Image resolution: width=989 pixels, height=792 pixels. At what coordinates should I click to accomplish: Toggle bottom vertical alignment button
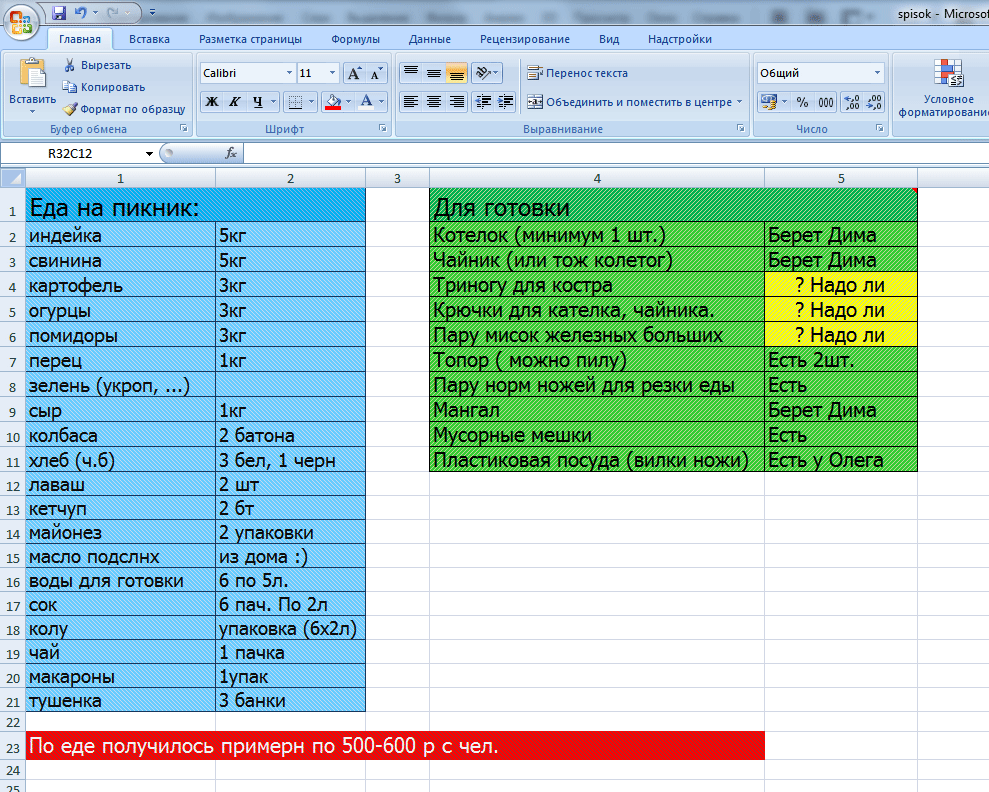coord(456,73)
